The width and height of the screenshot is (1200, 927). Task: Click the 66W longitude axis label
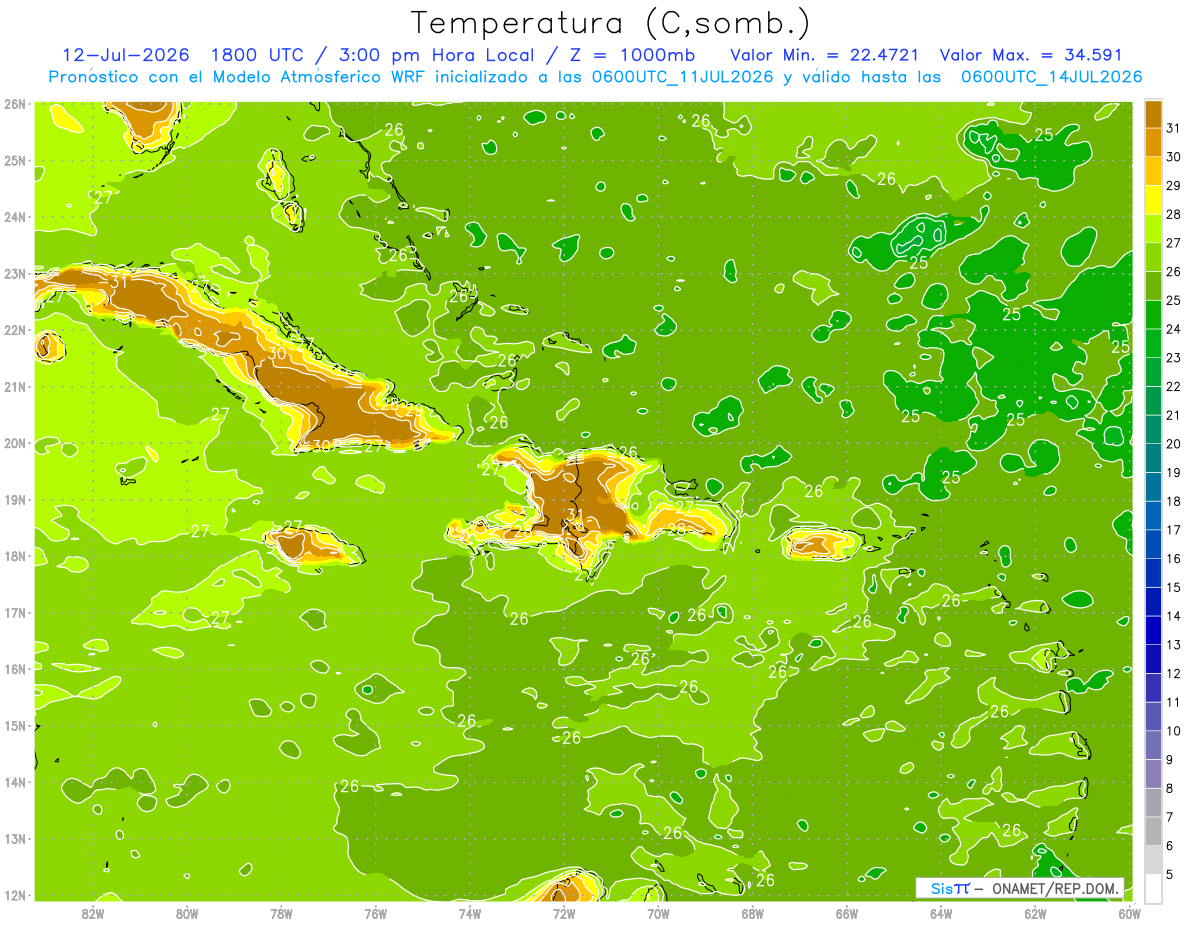click(x=847, y=913)
